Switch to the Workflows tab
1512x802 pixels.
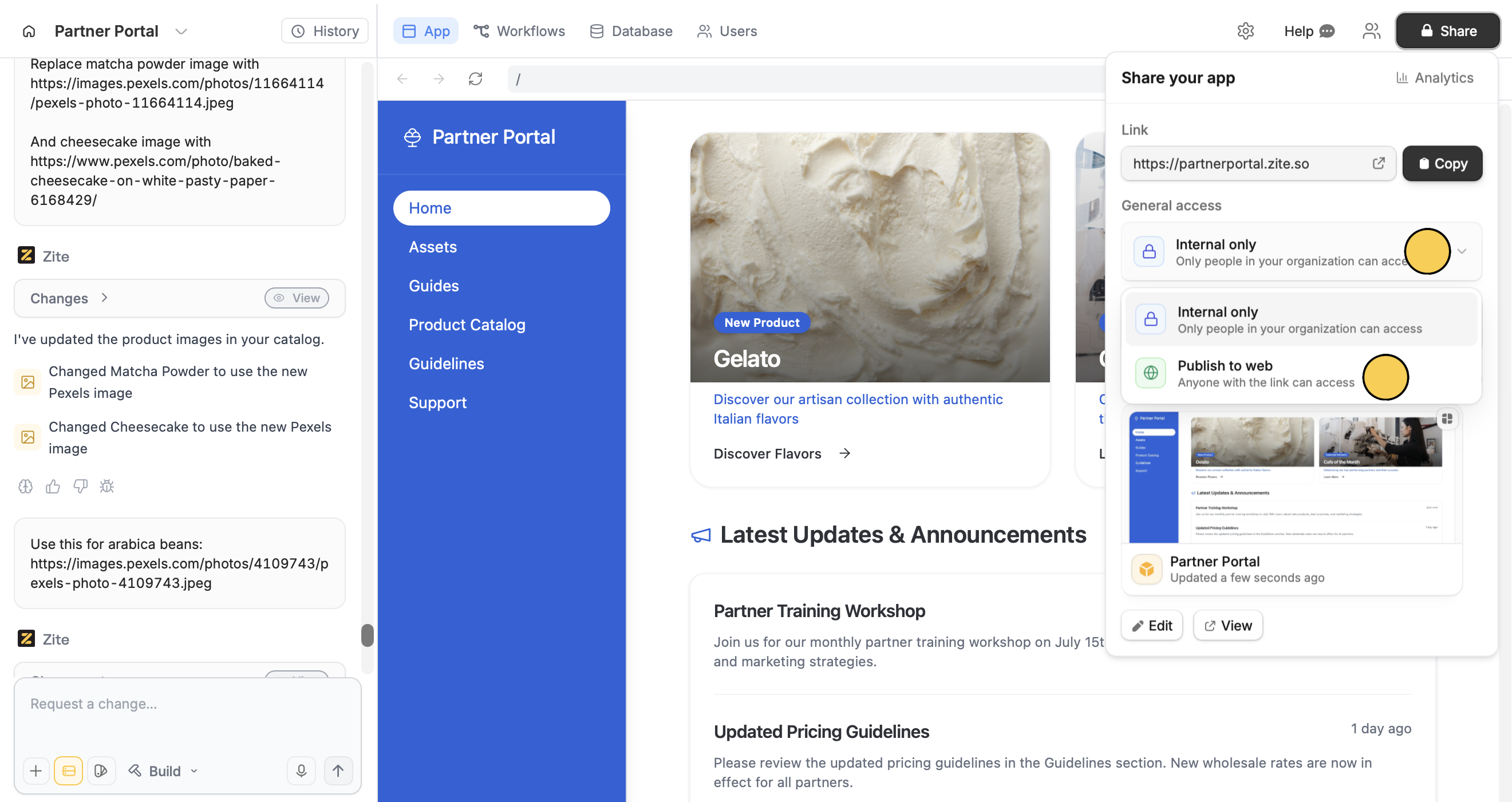coord(519,31)
